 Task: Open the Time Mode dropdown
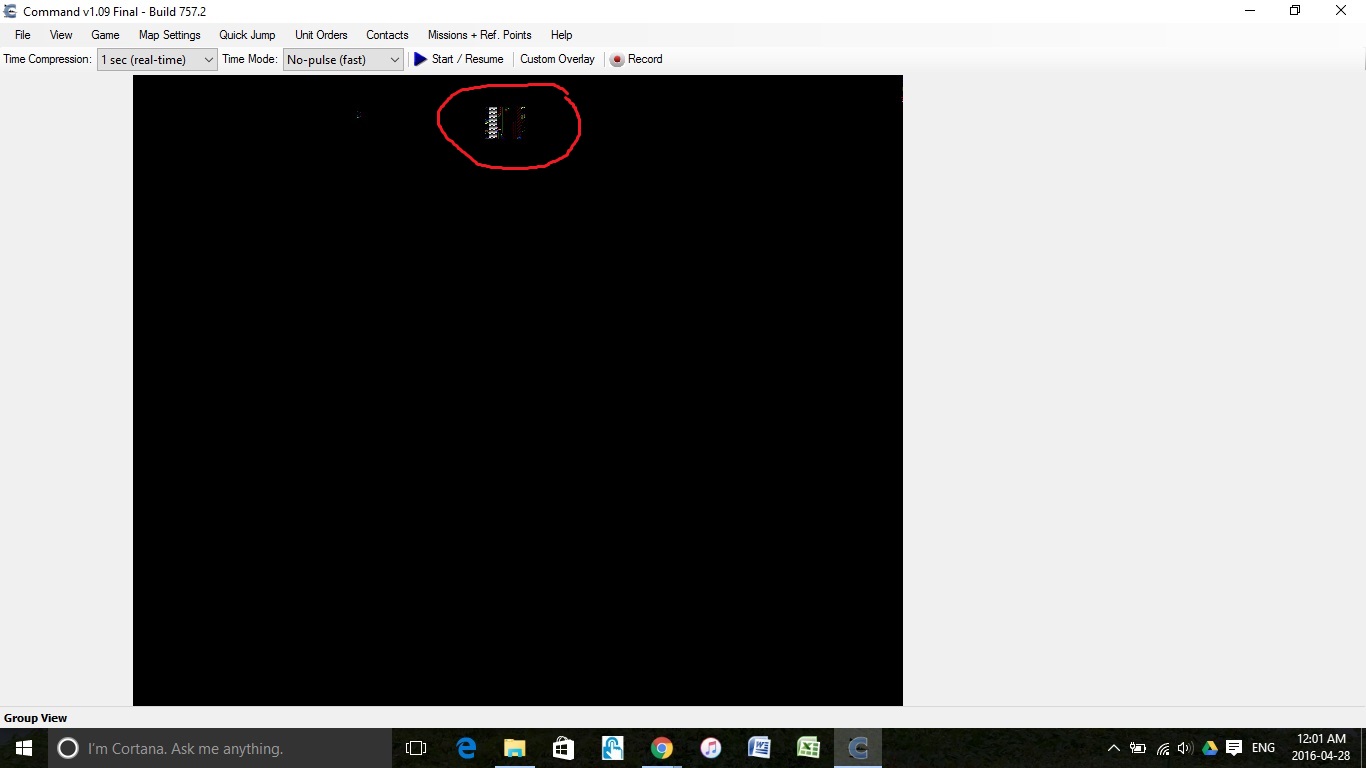pyautogui.click(x=395, y=59)
